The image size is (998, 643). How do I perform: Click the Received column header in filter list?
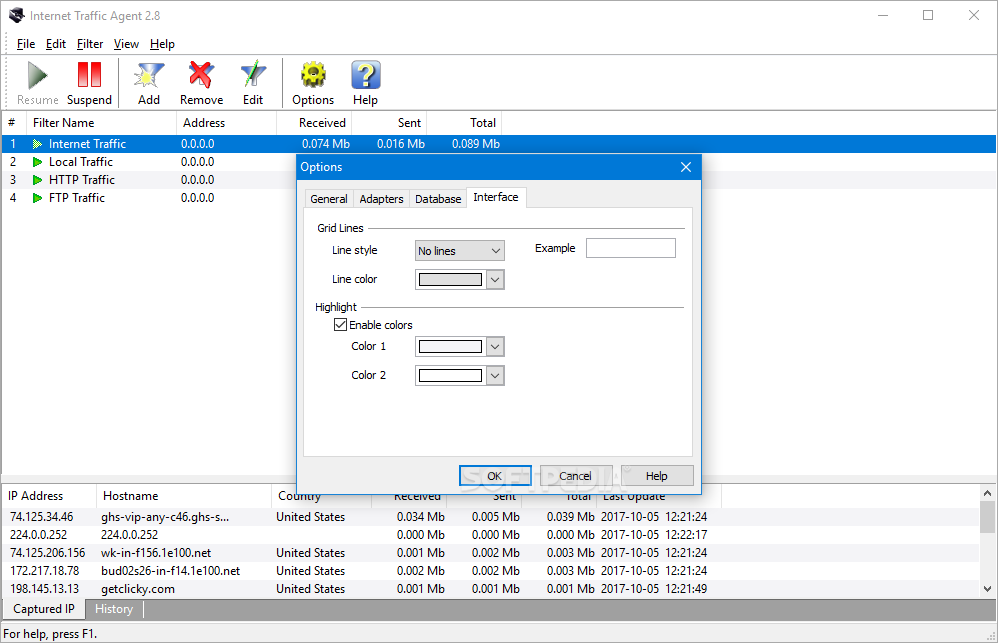point(314,123)
